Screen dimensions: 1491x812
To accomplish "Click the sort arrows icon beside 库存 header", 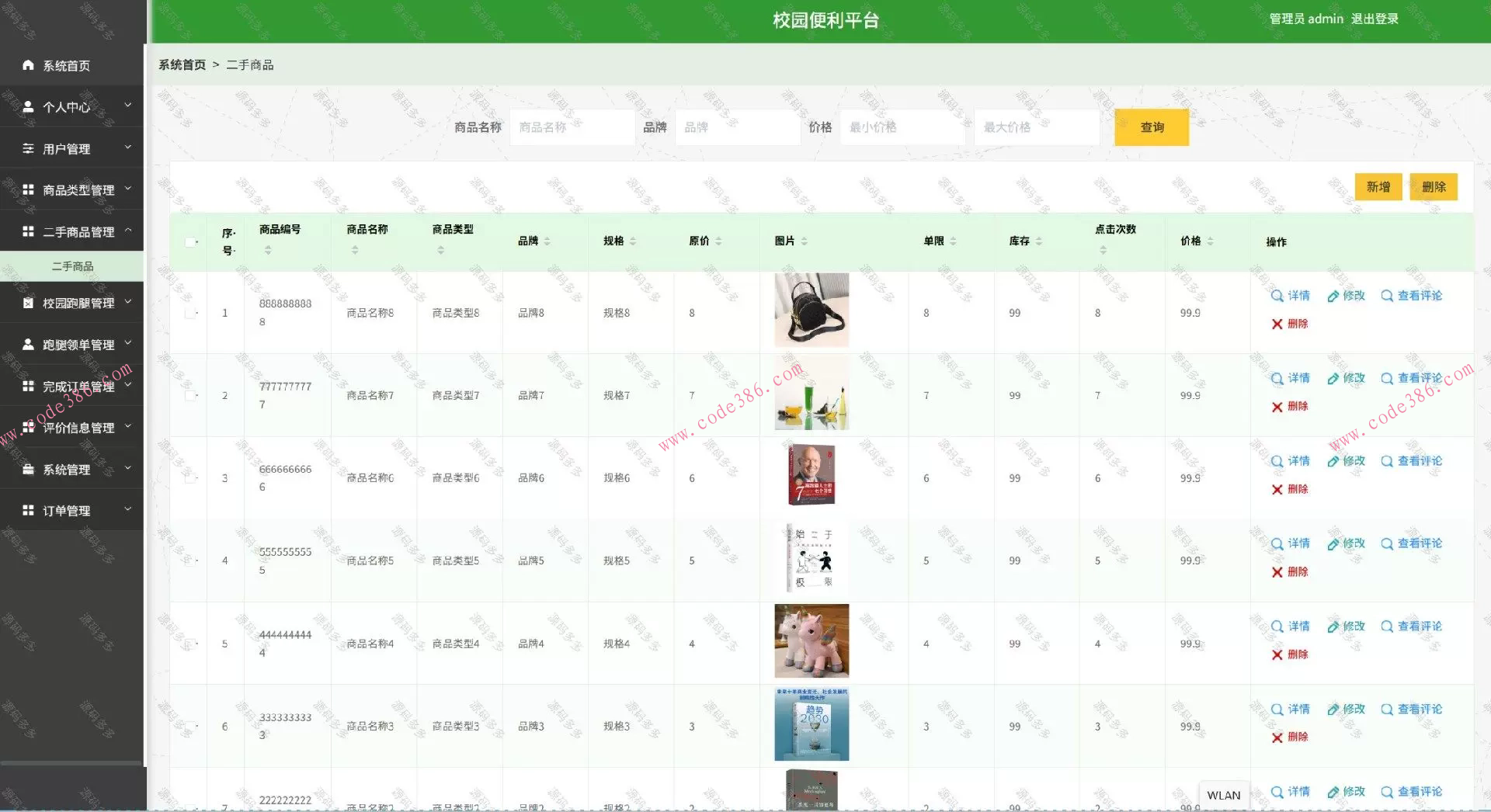I will coord(1039,241).
